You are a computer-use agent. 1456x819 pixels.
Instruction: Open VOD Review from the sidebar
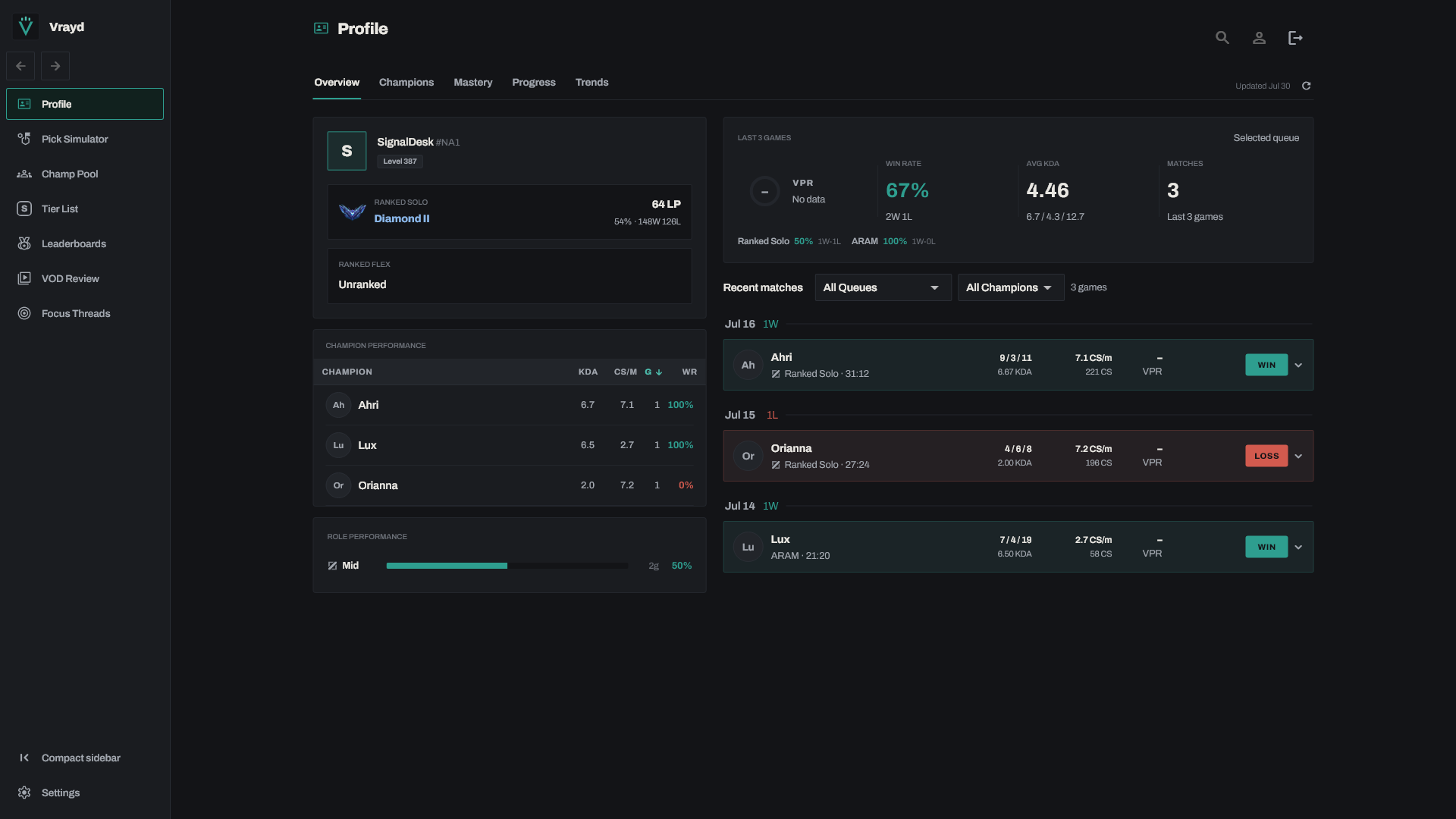[85, 278]
